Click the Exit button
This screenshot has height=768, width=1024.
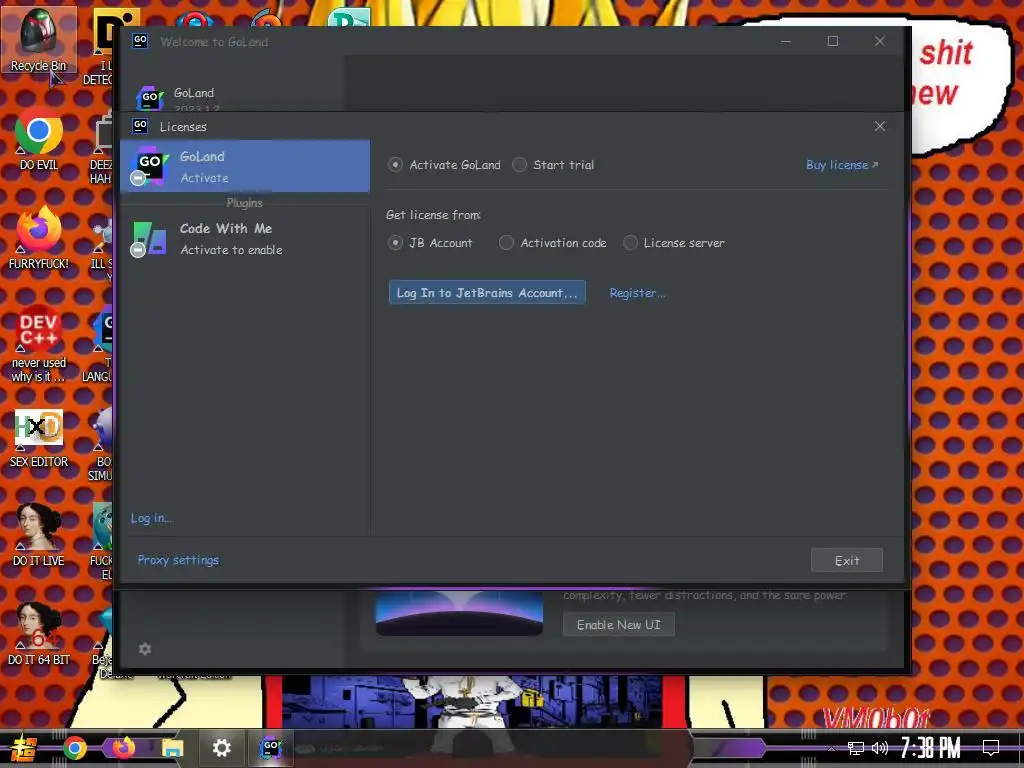(846, 560)
